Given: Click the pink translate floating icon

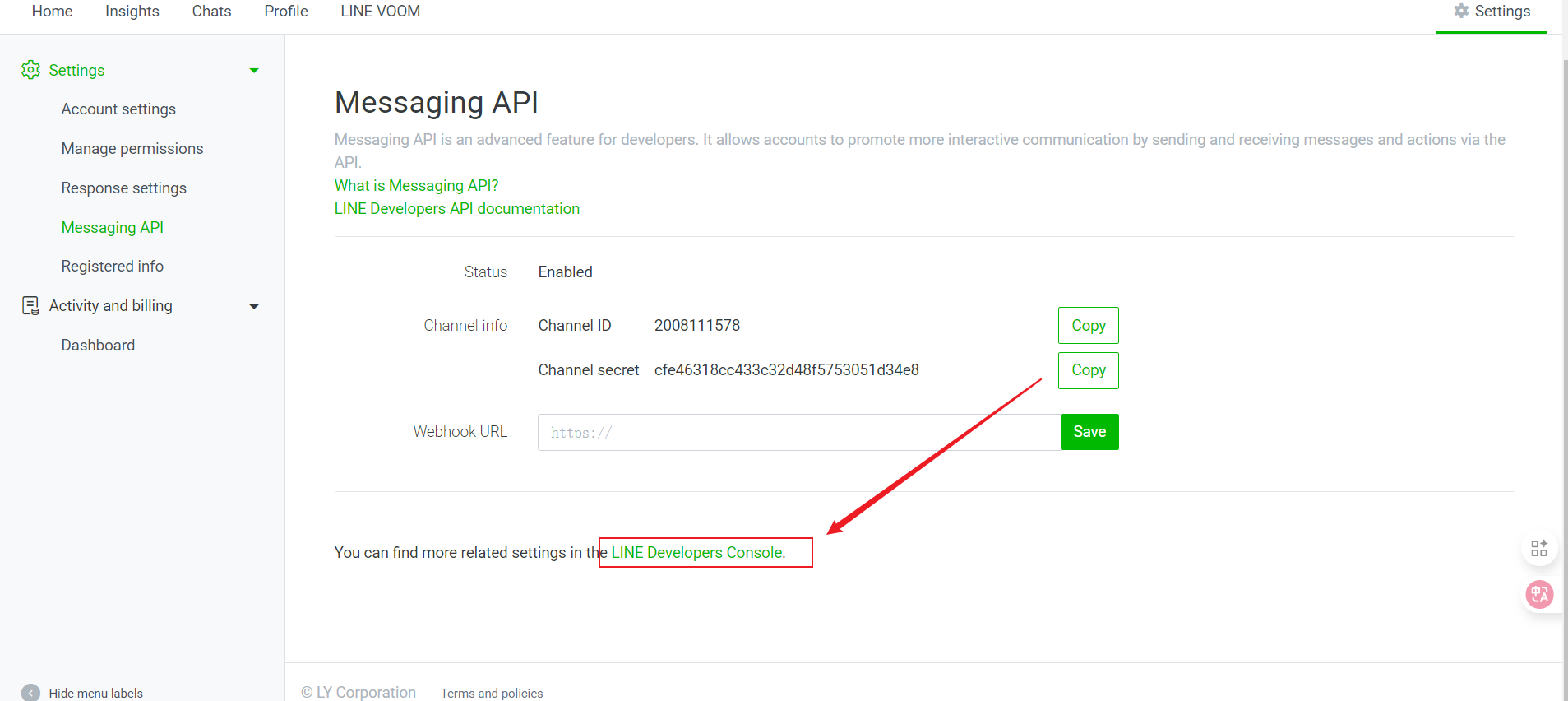Looking at the screenshot, I should [x=1539, y=594].
